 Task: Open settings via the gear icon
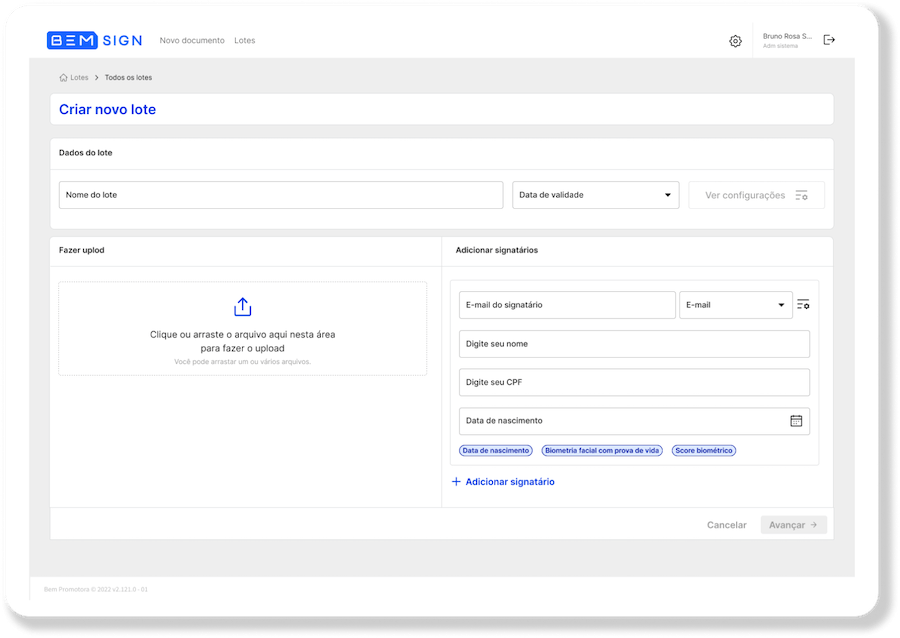735,41
